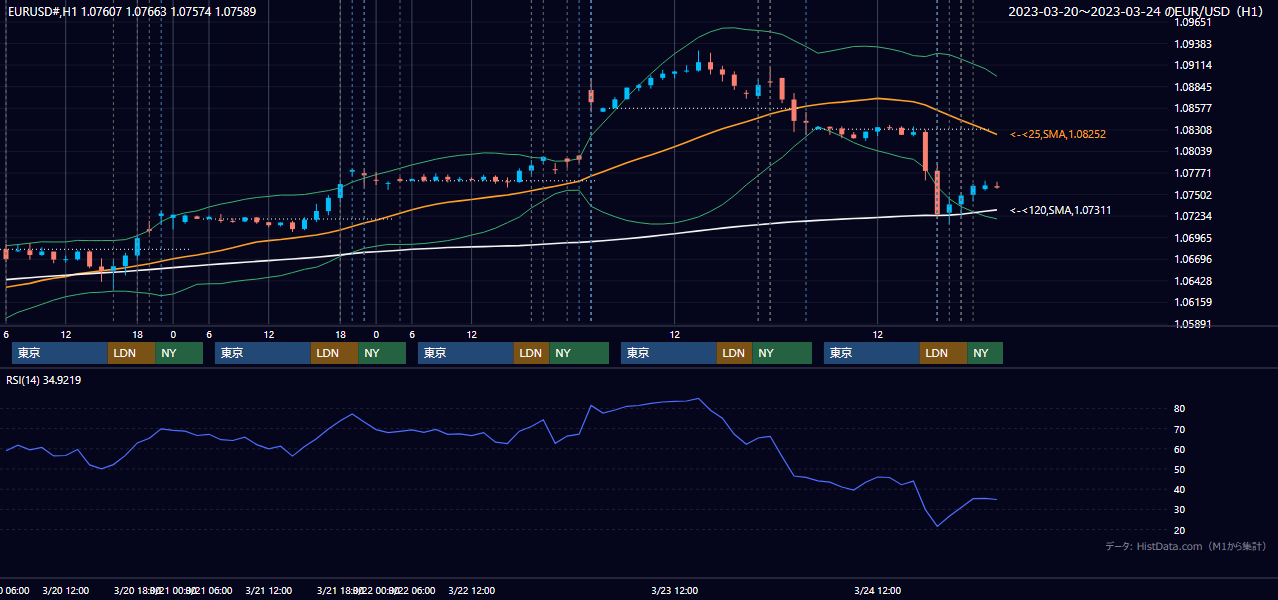The height and width of the screenshot is (600, 1278).
Task: Click the first (leftmost) NY session bar
Action: tap(179, 353)
